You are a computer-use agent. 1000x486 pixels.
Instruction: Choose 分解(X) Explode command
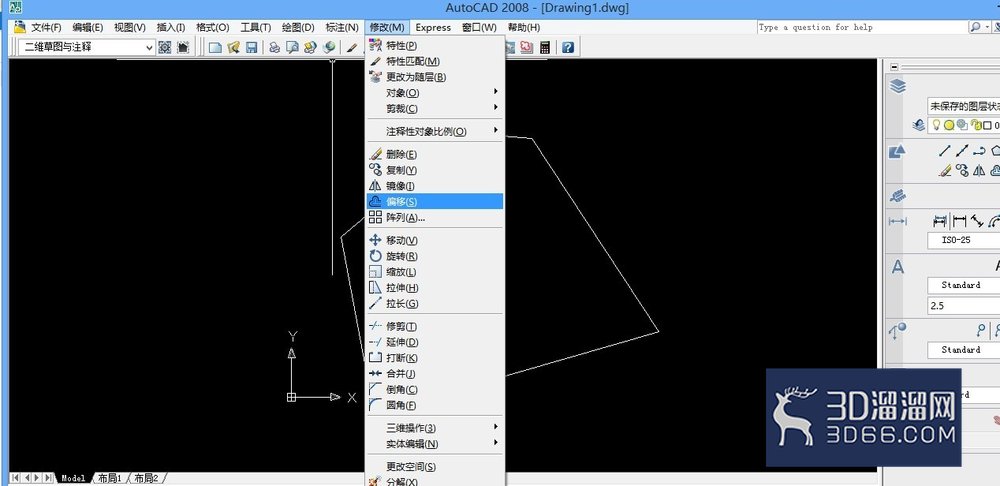pyautogui.click(x=435, y=482)
